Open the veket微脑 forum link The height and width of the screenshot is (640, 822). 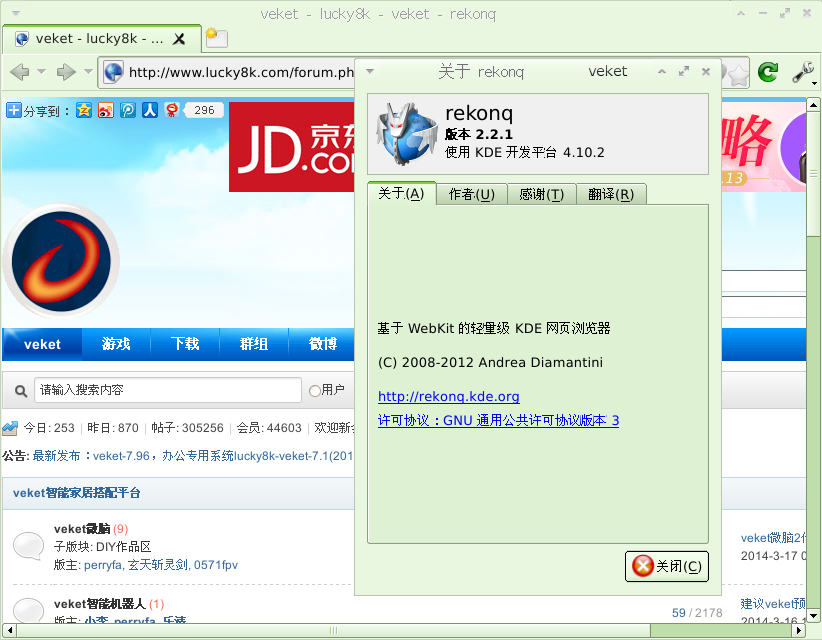[82, 529]
